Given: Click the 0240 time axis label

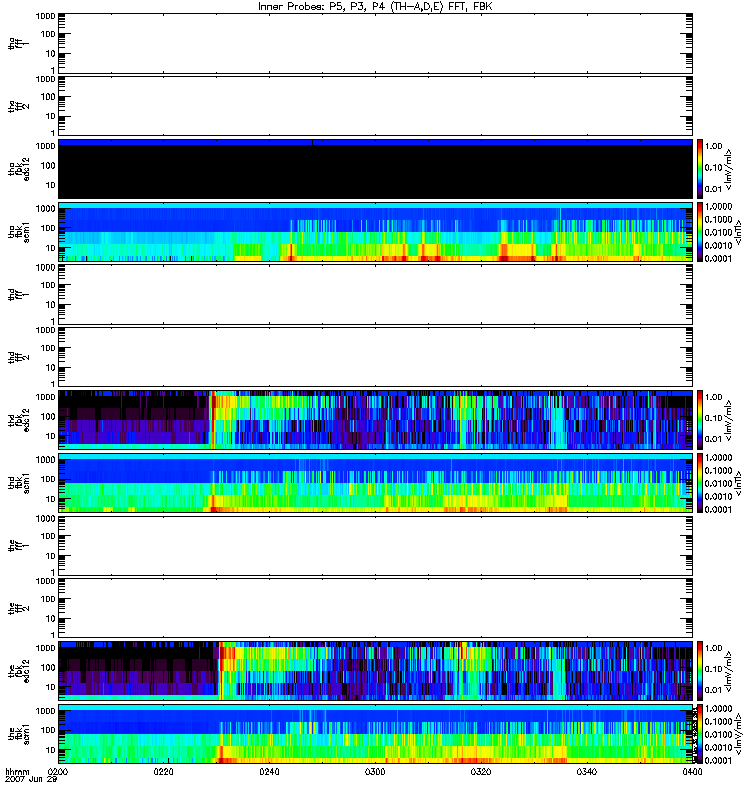Looking at the screenshot, I should point(269,771).
